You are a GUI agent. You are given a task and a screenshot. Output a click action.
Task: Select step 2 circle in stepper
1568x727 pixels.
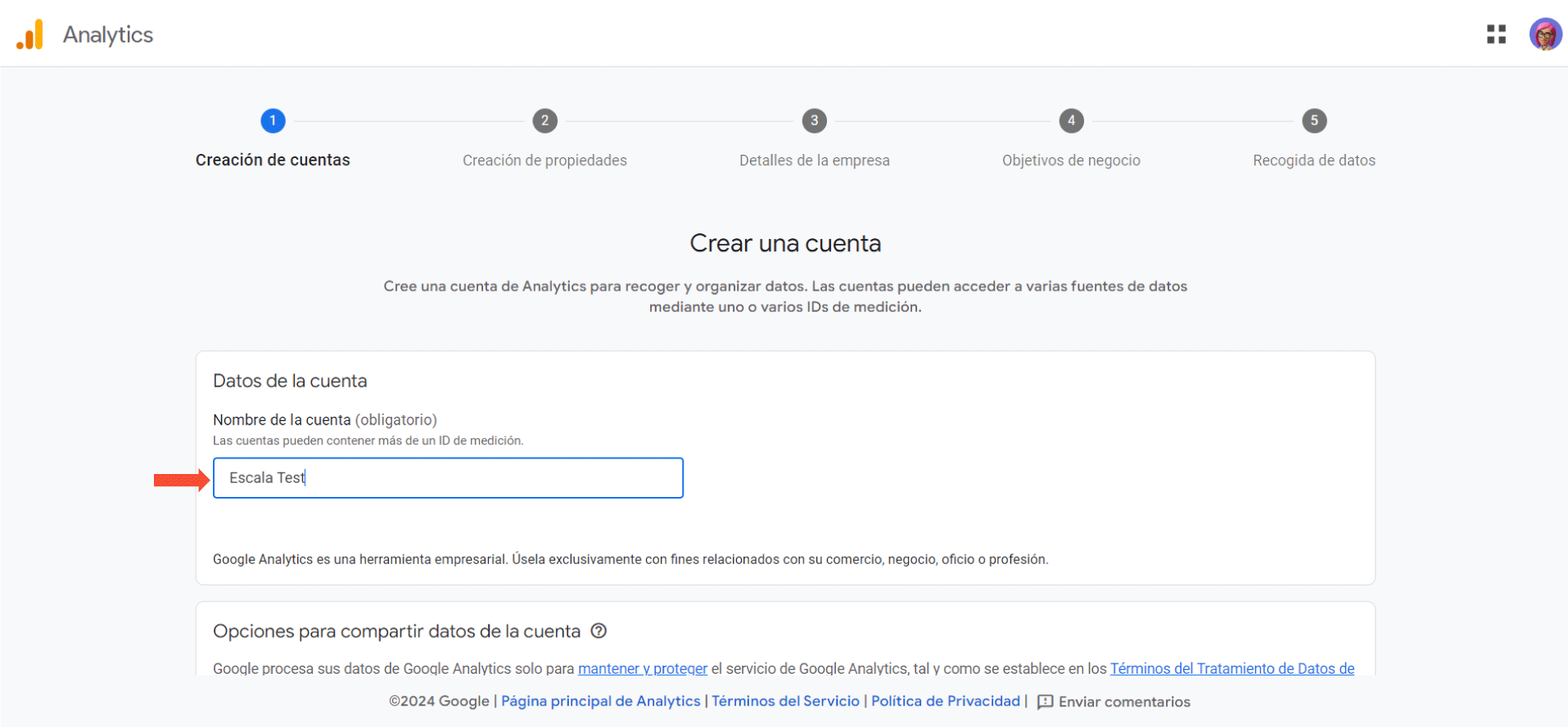coord(545,121)
